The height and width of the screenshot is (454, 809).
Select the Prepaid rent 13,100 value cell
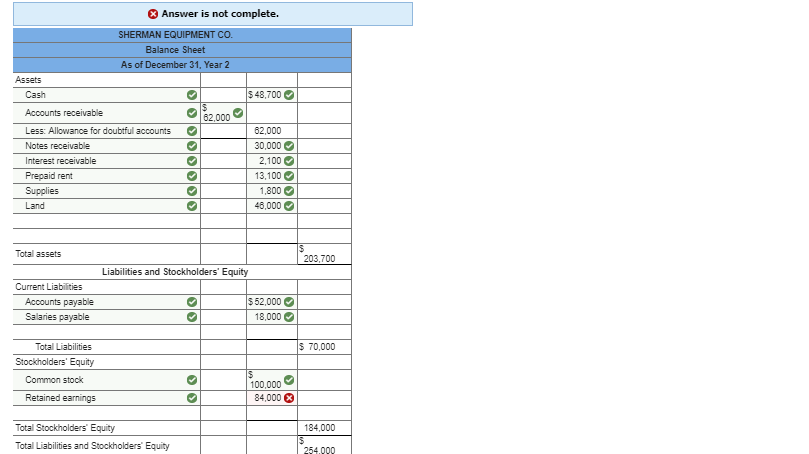pyautogui.click(x=272, y=176)
